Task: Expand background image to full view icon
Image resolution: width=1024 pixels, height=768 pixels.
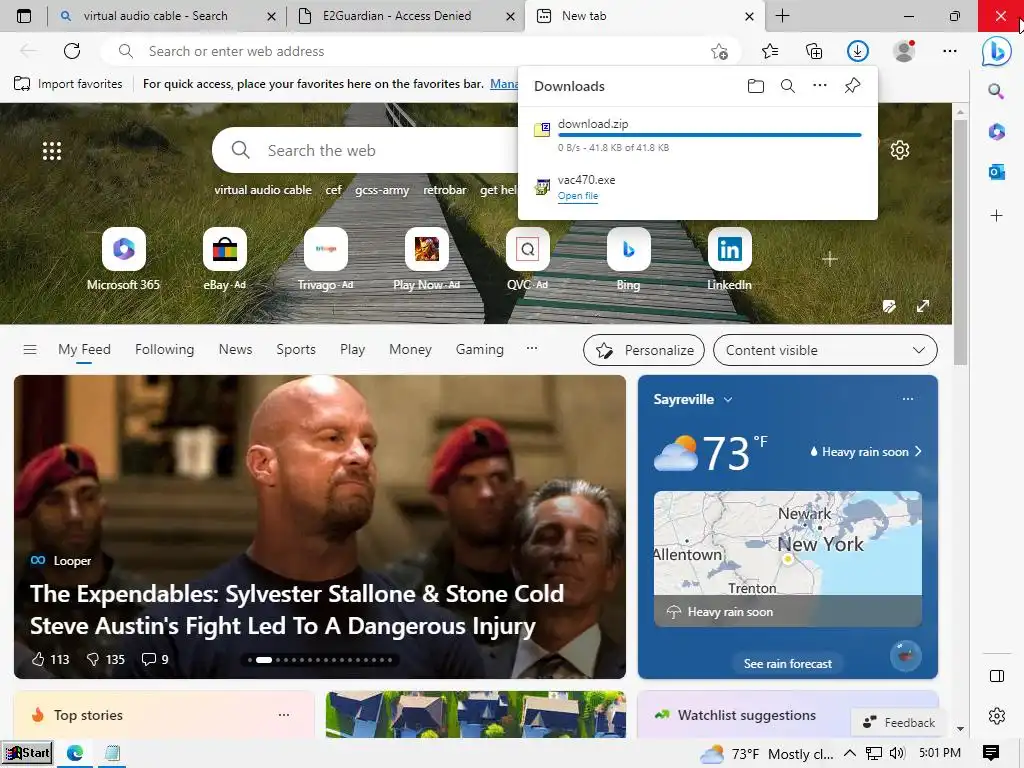Action: (x=922, y=306)
